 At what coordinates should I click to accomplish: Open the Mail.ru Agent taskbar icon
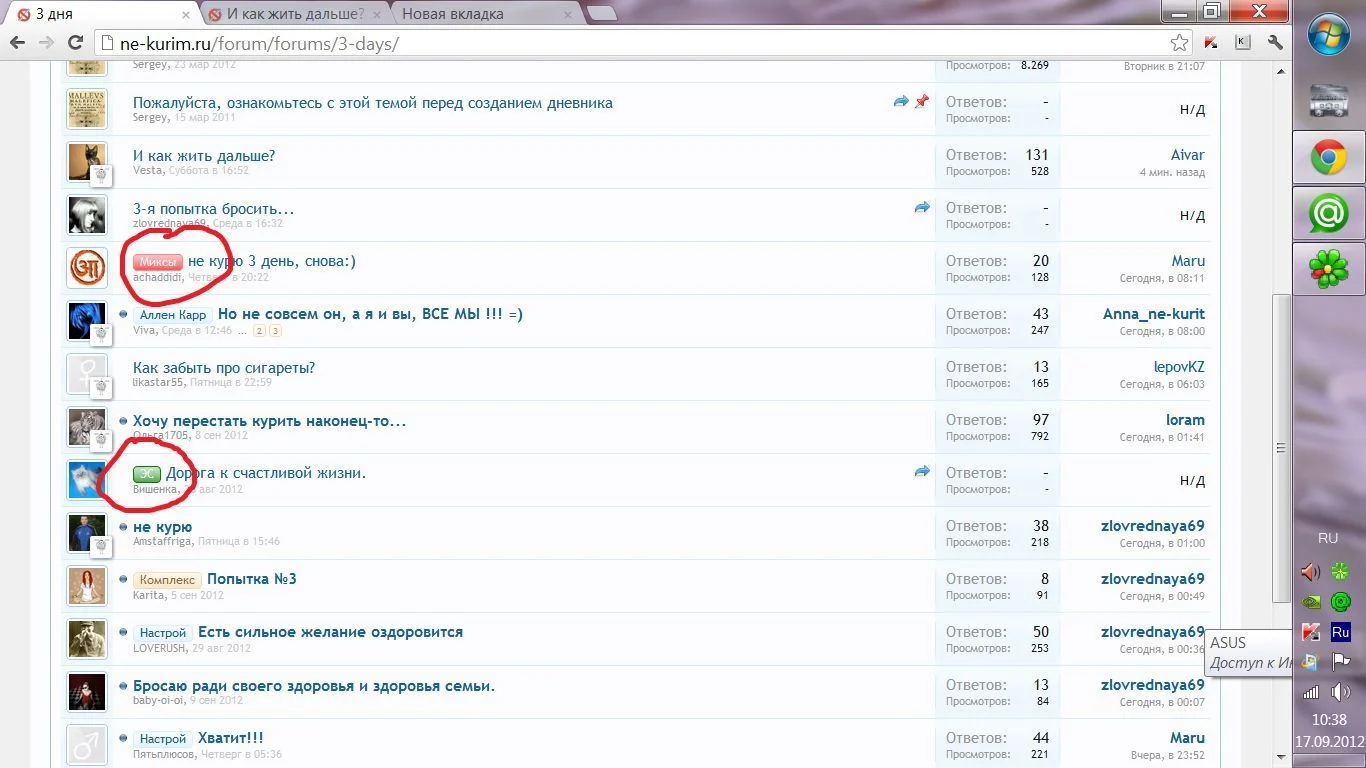(1329, 213)
